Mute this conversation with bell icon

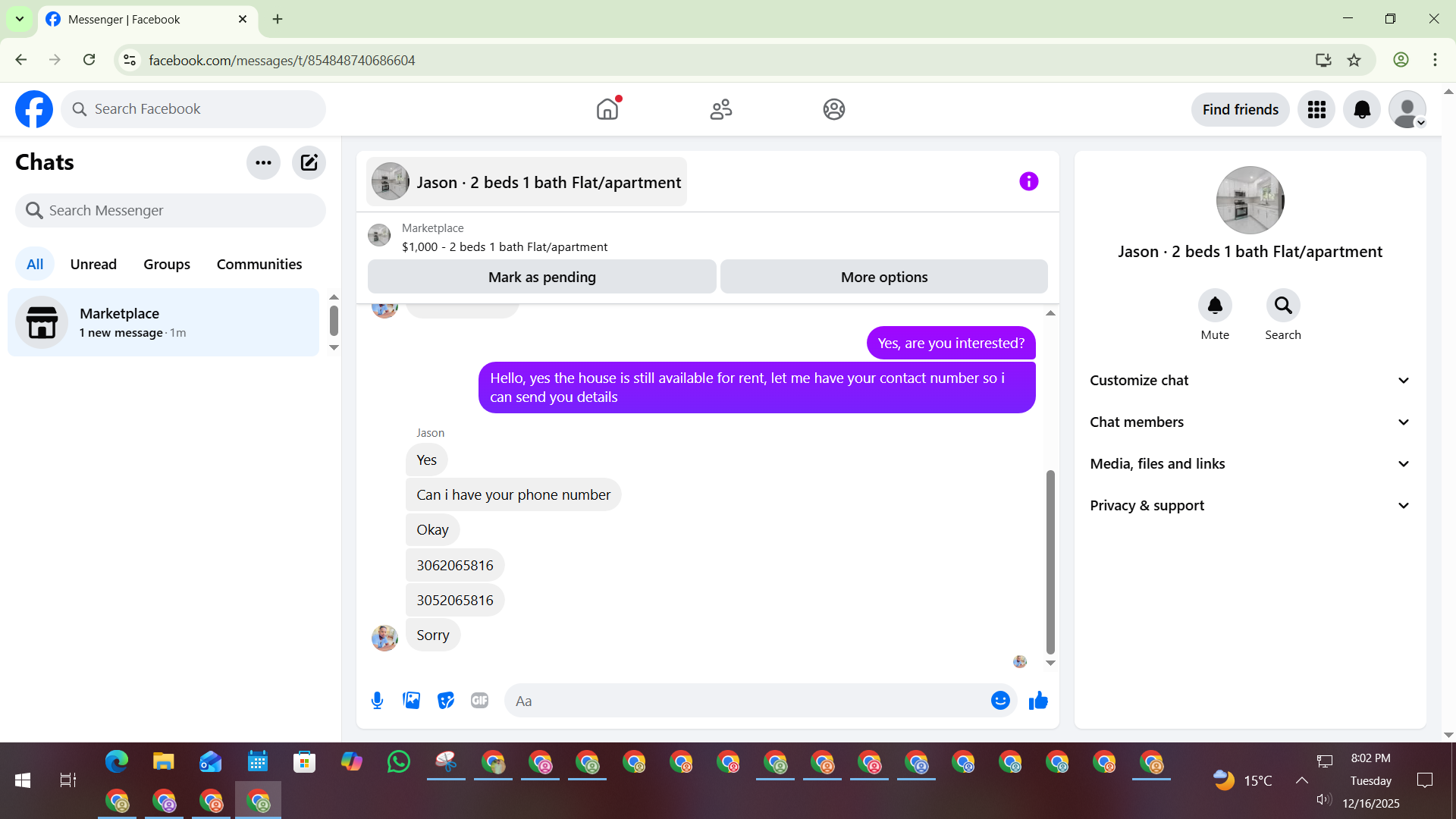pyautogui.click(x=1215, y=306)
